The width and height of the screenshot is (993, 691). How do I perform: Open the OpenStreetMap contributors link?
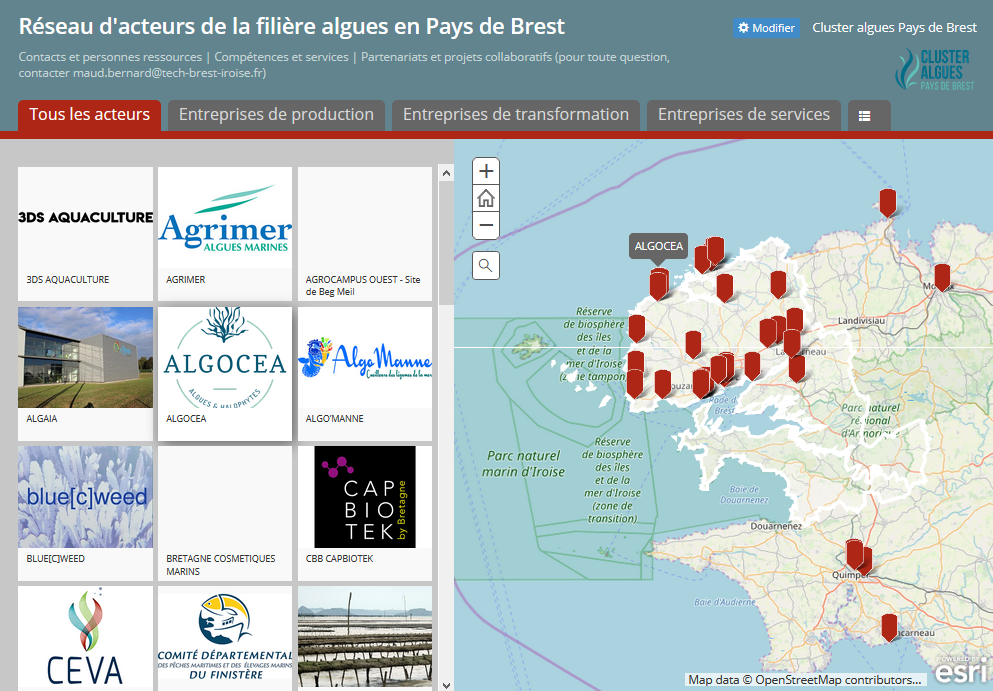pyautogui.click(x=789, y=678)
